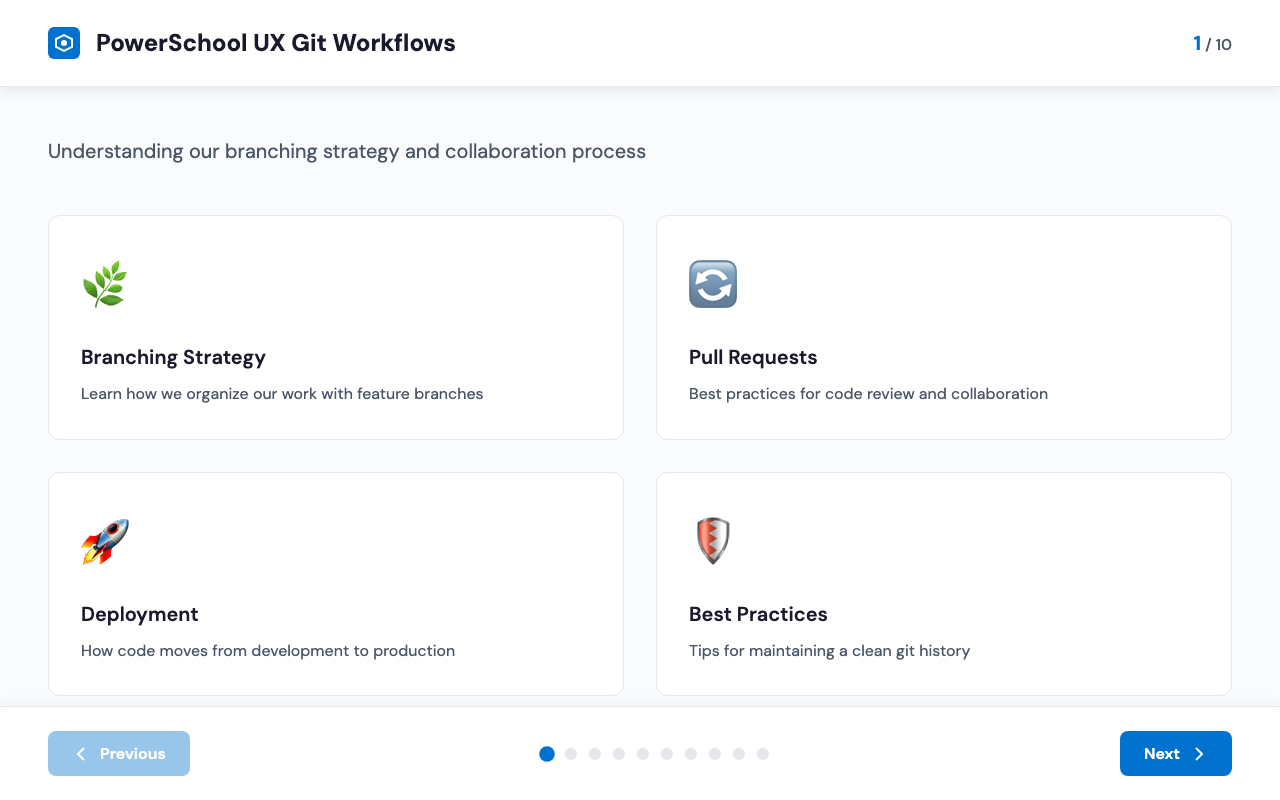Jump to slide five via its pagination dot
This screenshot has width=1280, height=800.
tap(643, 754)
